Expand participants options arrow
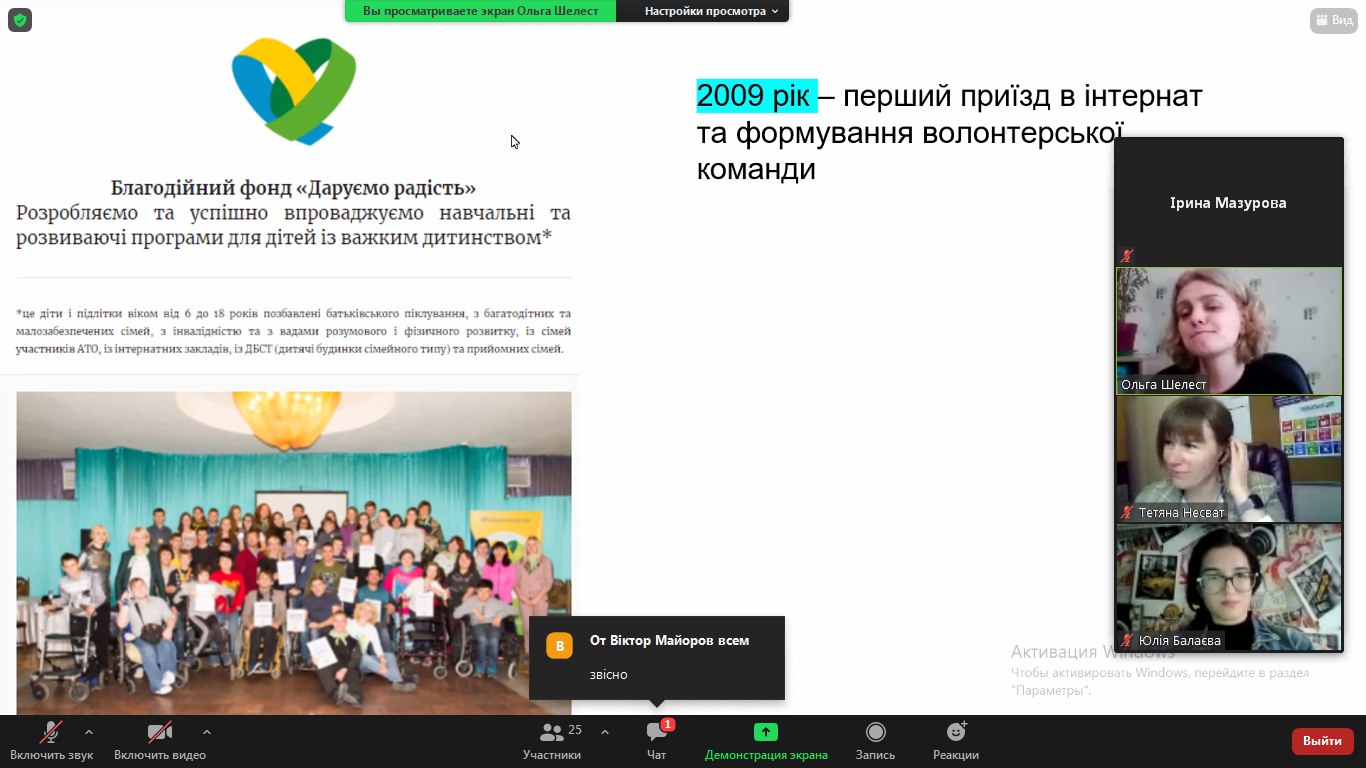Viewport: 1366px width, 768px height. (605, 732)
